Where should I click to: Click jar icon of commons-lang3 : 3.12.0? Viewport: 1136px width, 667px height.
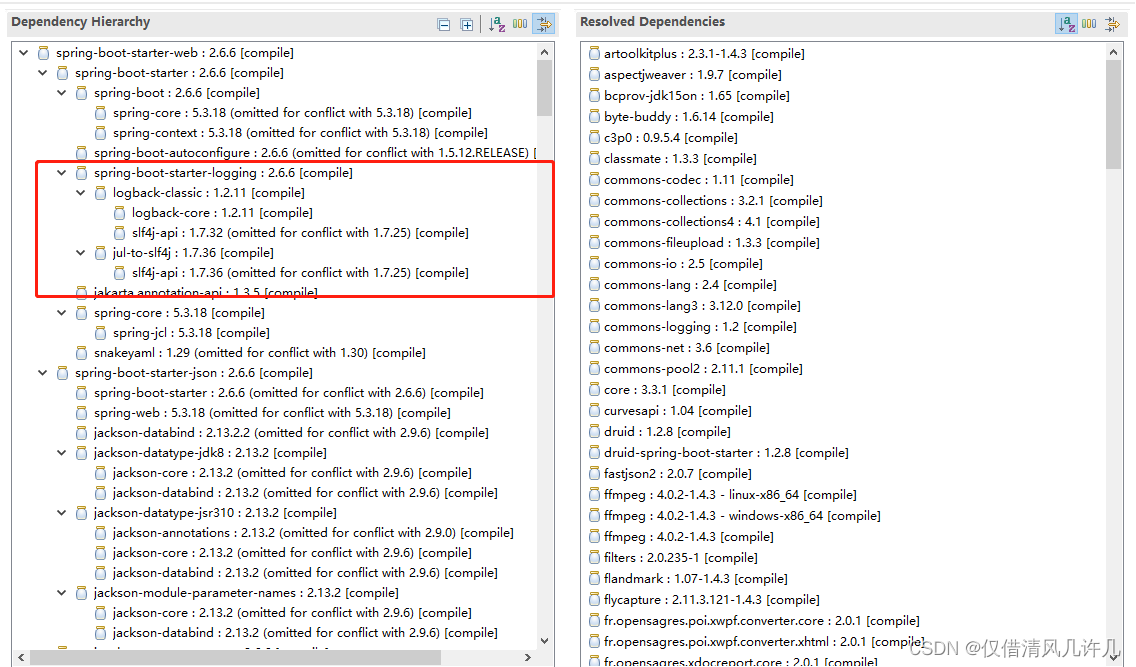coord(595,306)
